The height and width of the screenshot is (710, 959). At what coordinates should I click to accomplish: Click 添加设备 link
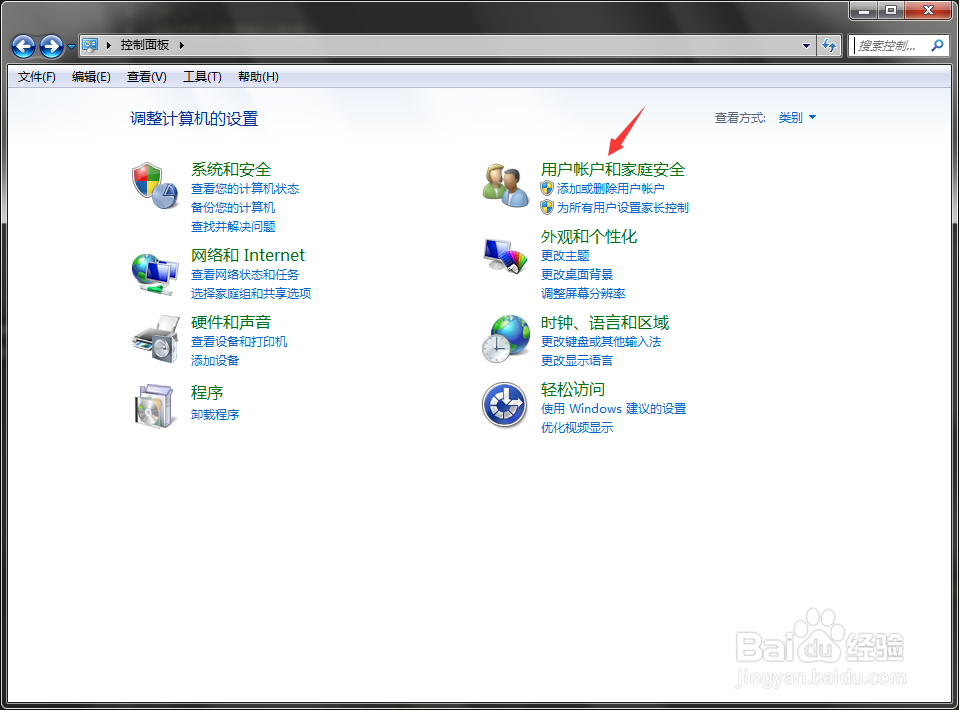tap(215, 361)
